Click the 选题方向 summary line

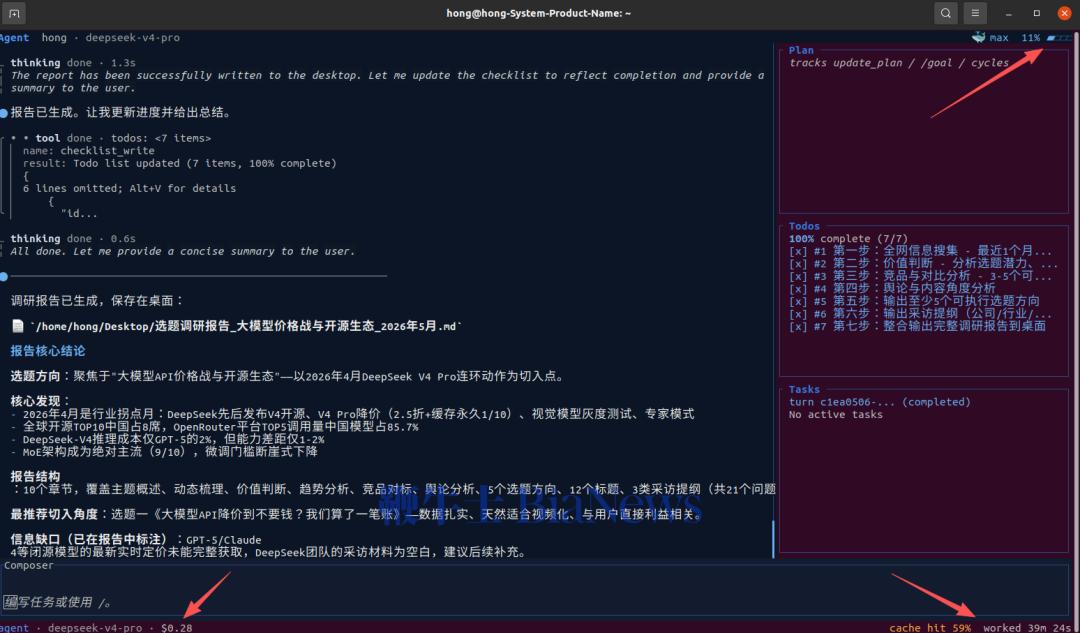289,377
